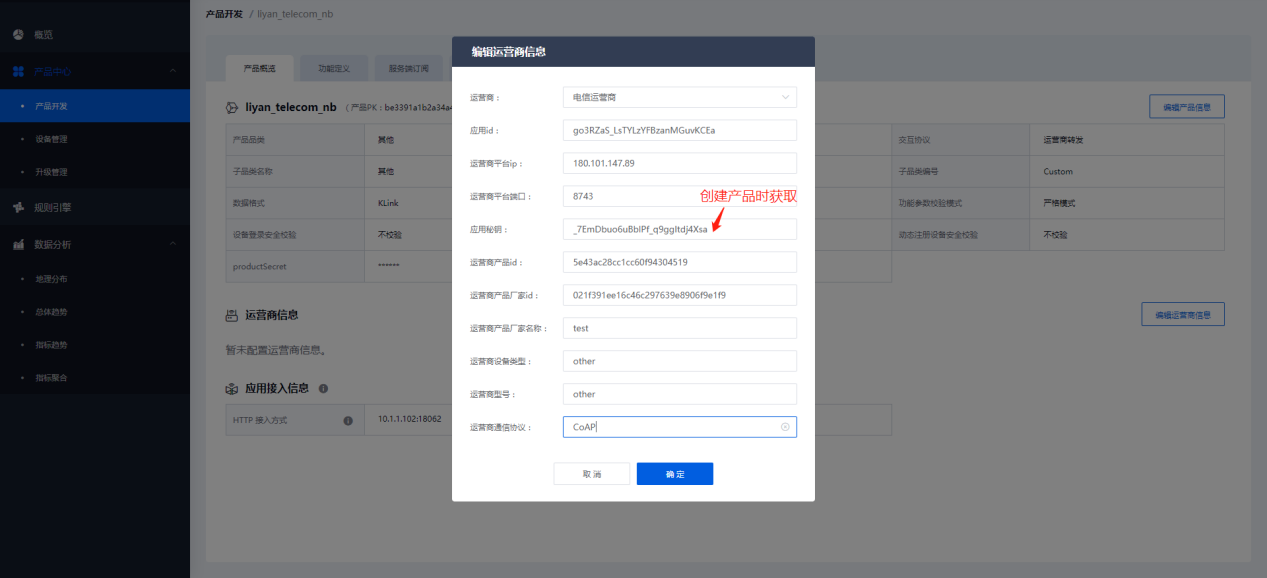Click the 数据分析 chart icon in sidebar
The image size is (1267, 578).
click(x=18, y=244)
